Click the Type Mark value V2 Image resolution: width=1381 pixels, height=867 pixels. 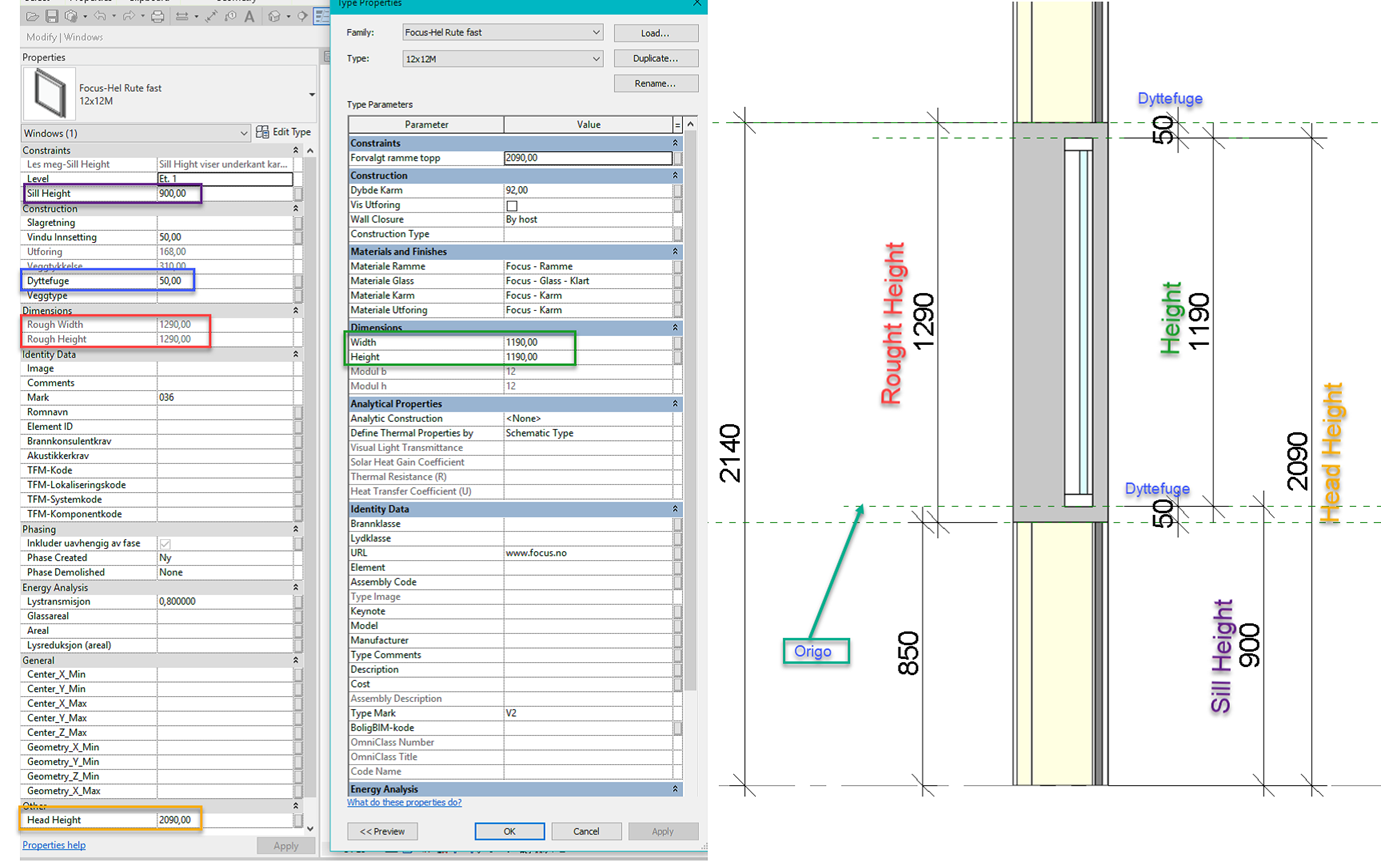pos(587,713)
